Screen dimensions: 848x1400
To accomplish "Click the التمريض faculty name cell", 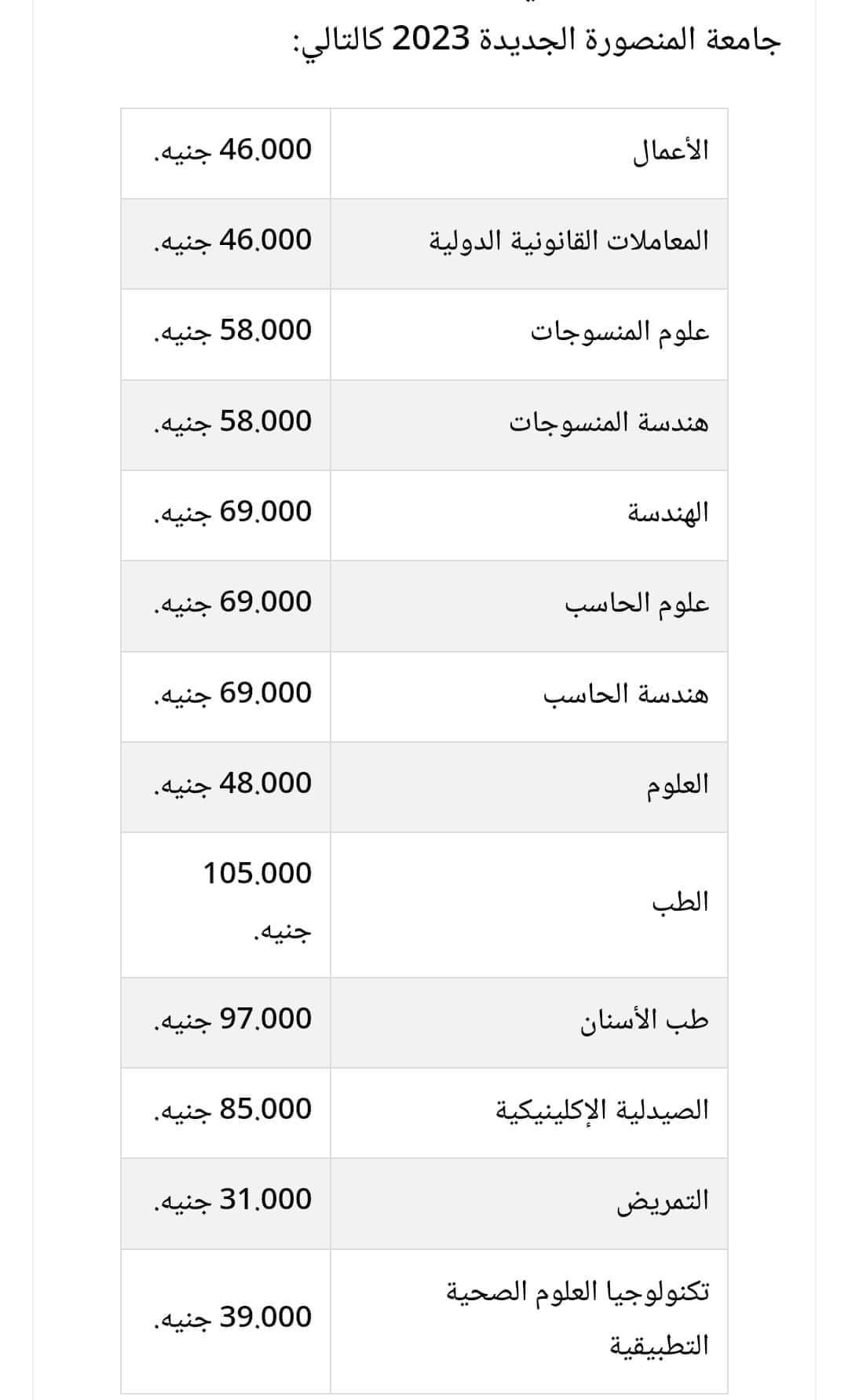I will coord(662,1201).
